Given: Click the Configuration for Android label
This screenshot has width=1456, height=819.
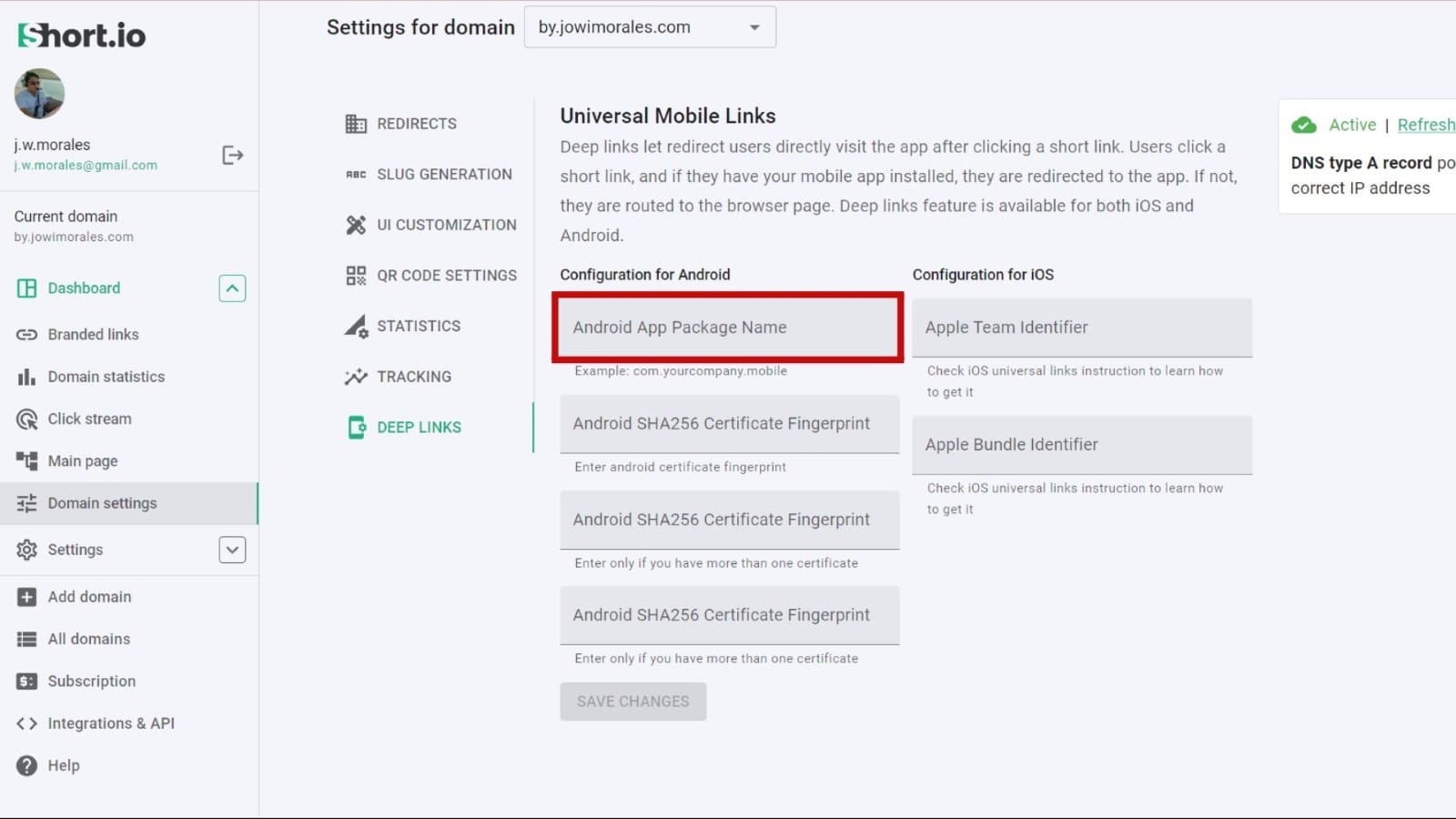Looking at the screenshot, I should coord(645,275).
